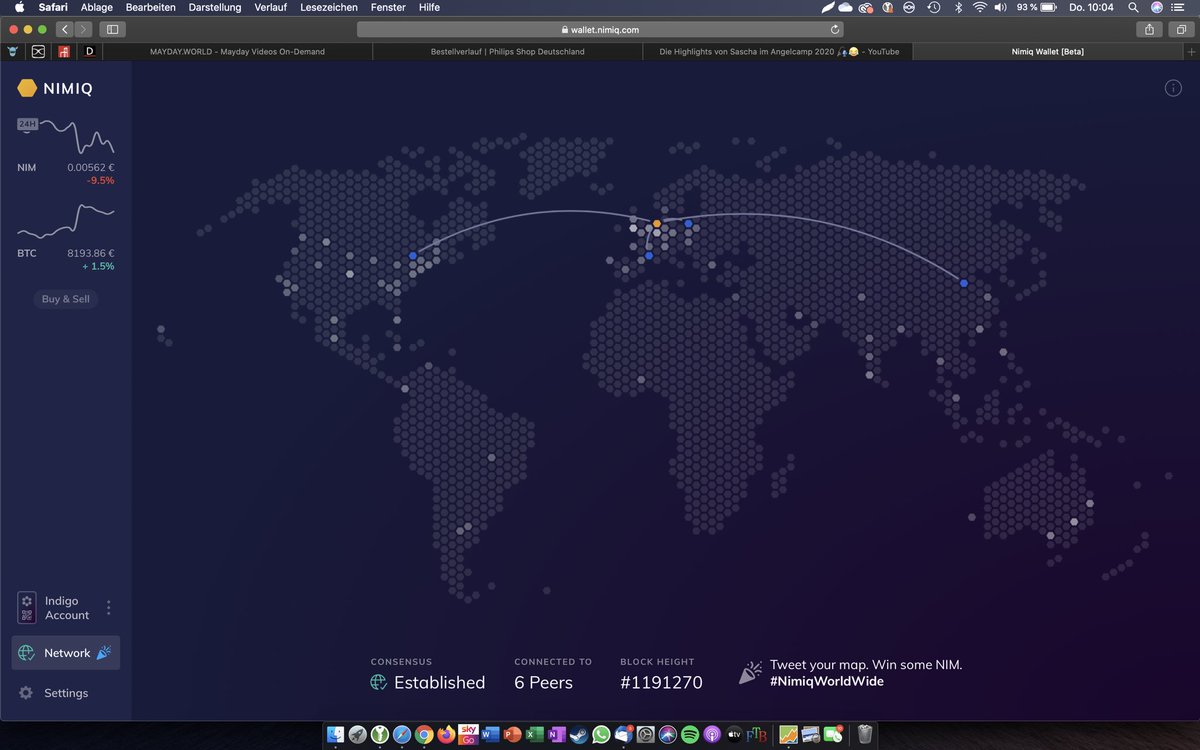
Task: Click the Tweet your map text
Action: [x=866, y=664]
